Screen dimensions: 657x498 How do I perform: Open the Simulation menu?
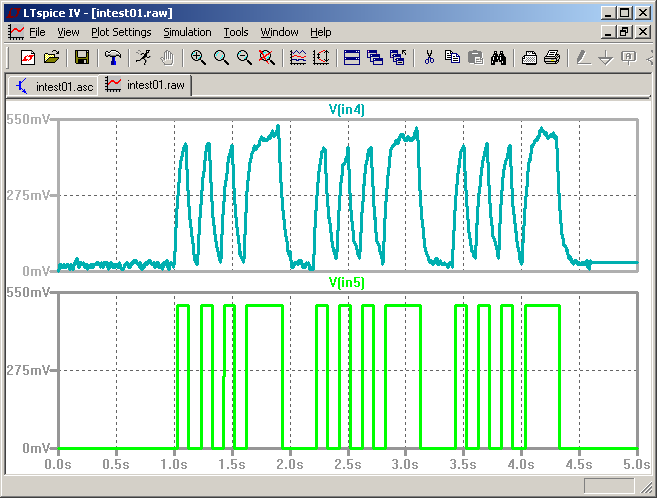pyautogui.click(x=187, y=32)
